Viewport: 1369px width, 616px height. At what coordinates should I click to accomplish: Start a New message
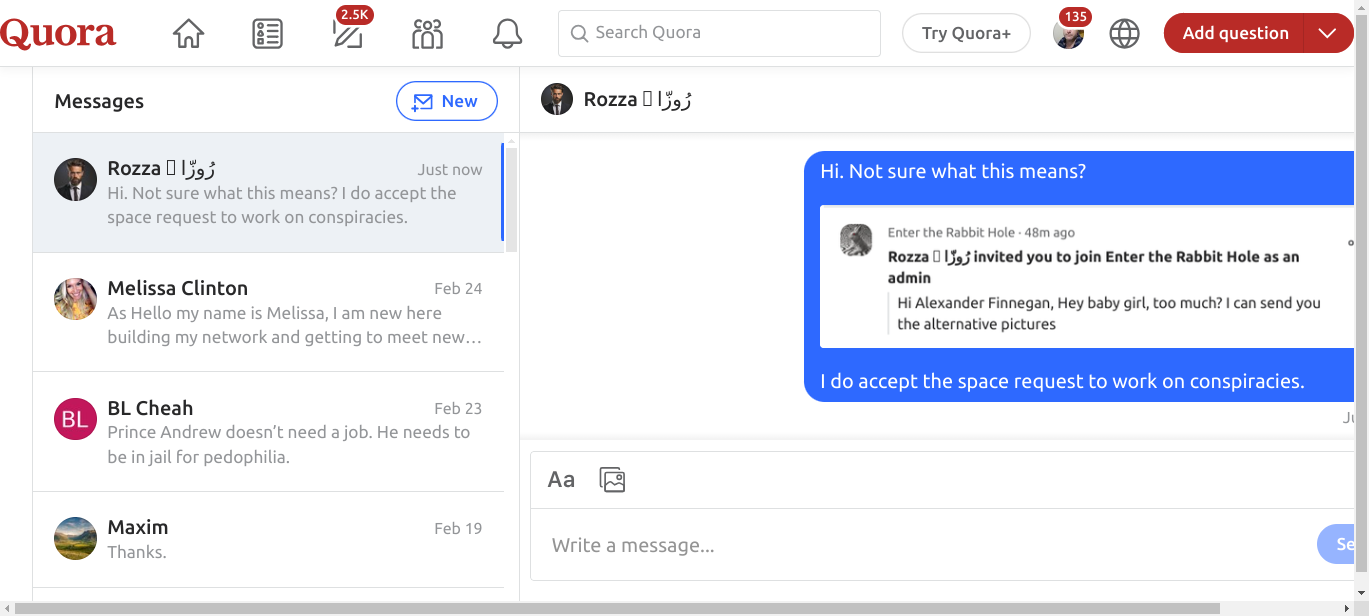447,101
